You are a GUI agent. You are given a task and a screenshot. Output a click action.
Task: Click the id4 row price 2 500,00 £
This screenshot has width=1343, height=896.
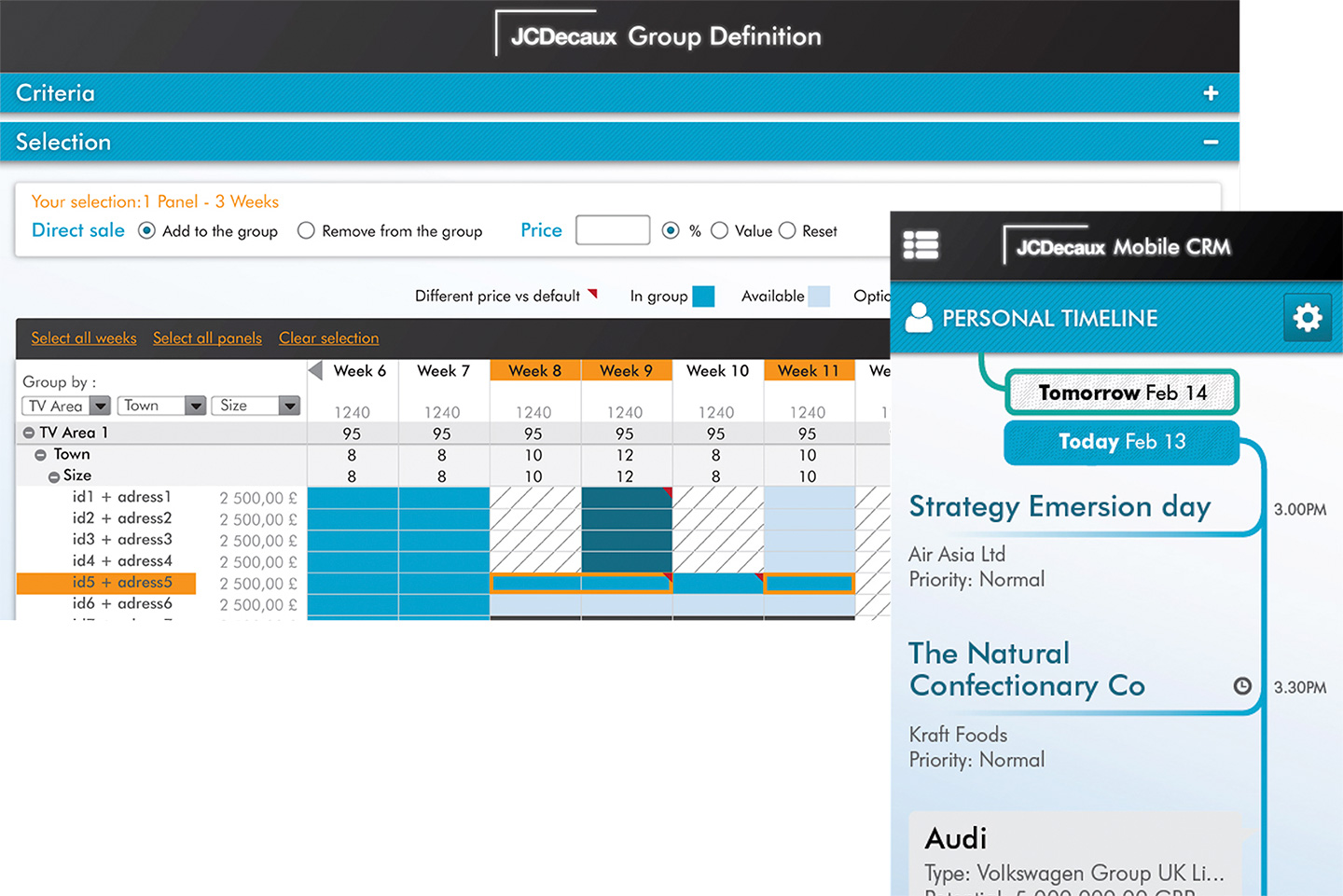258,562
